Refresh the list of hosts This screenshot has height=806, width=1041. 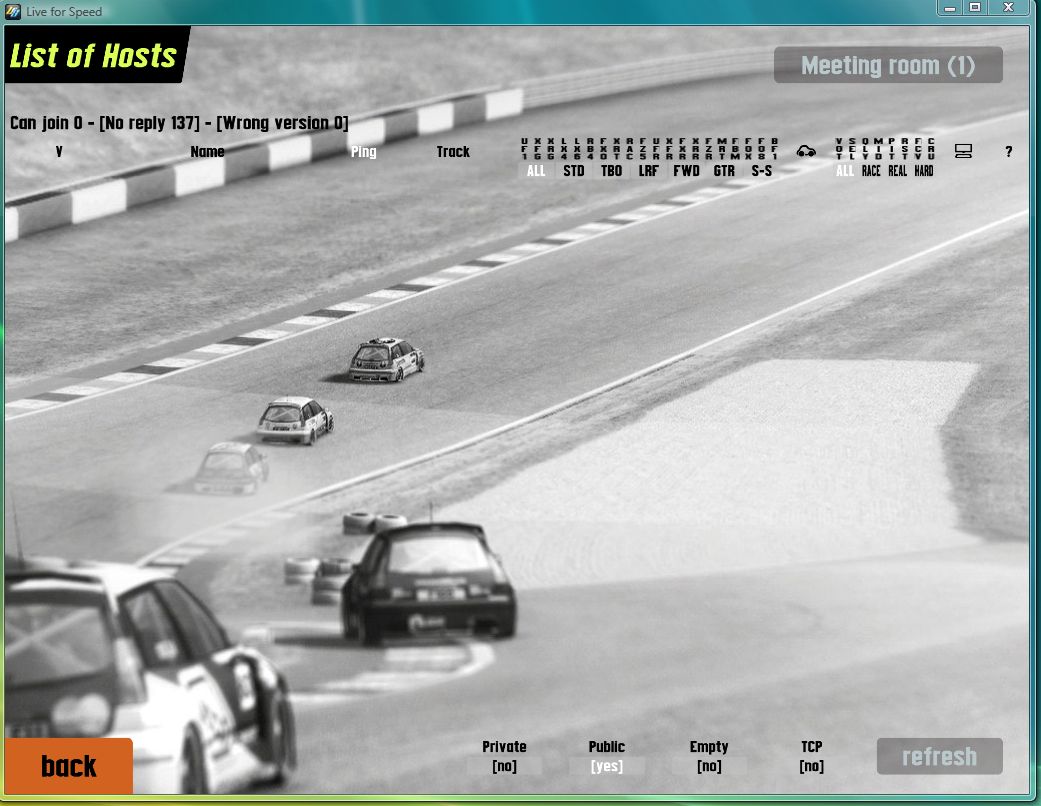point(939,756)
